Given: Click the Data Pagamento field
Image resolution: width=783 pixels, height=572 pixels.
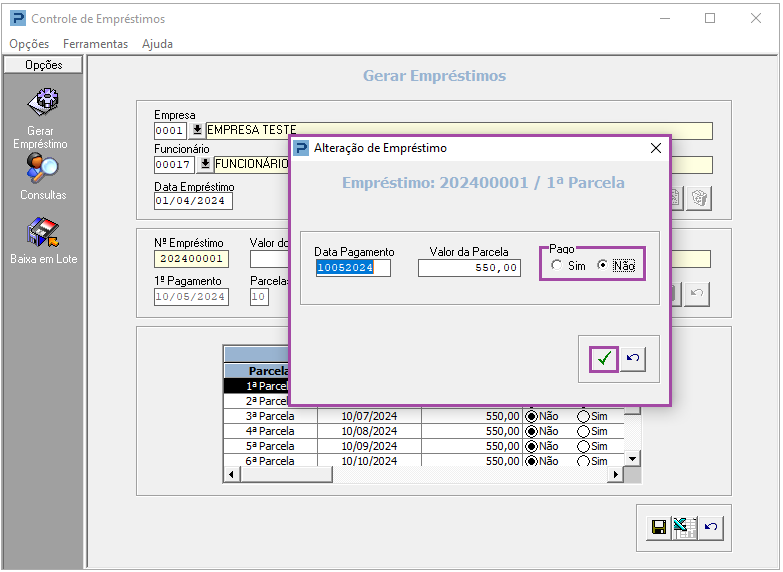Looking at the screenshot, I should [353, 268].
